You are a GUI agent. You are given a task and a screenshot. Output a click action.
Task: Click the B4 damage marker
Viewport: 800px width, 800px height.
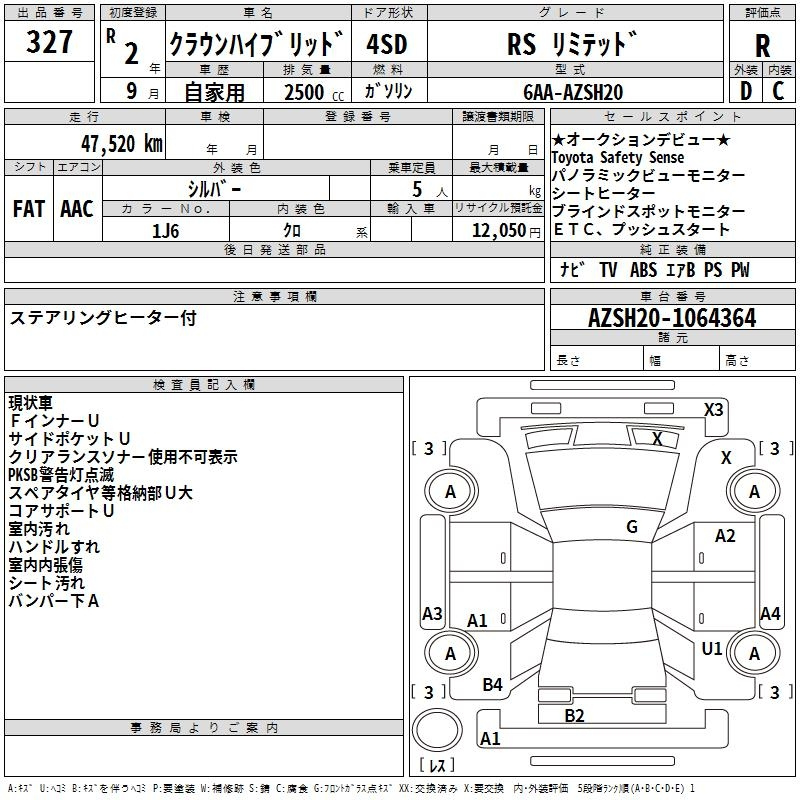pos(493,685)
